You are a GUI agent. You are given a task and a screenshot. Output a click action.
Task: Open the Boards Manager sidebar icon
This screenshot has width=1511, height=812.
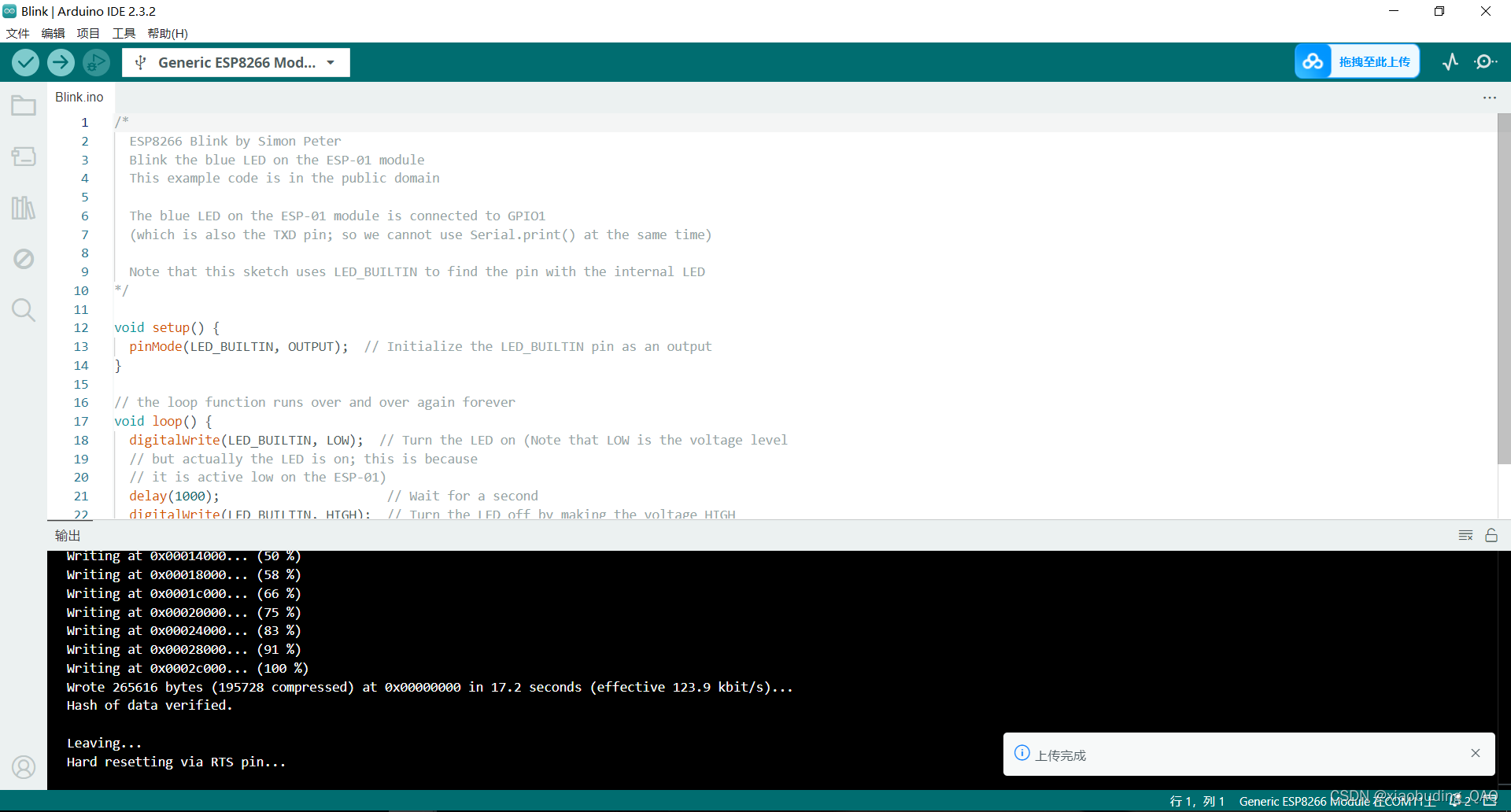click(x=24, y=157)
